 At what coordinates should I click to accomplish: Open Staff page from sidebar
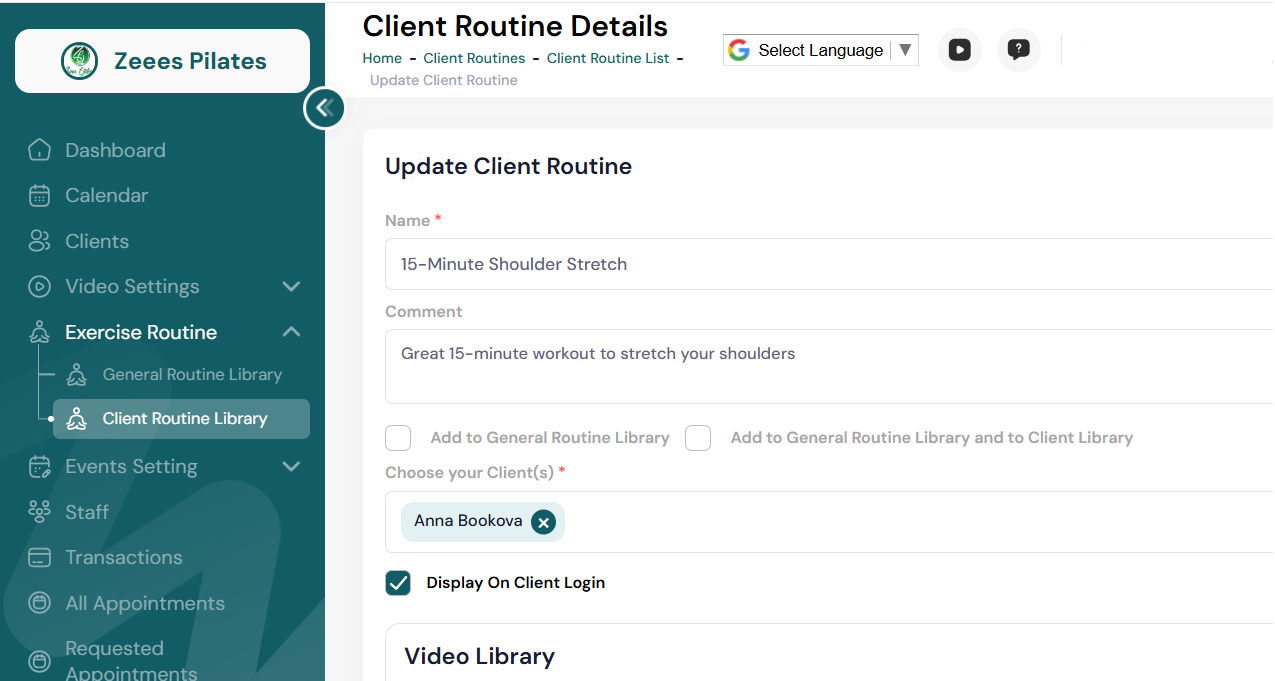(x=87, y=512)
